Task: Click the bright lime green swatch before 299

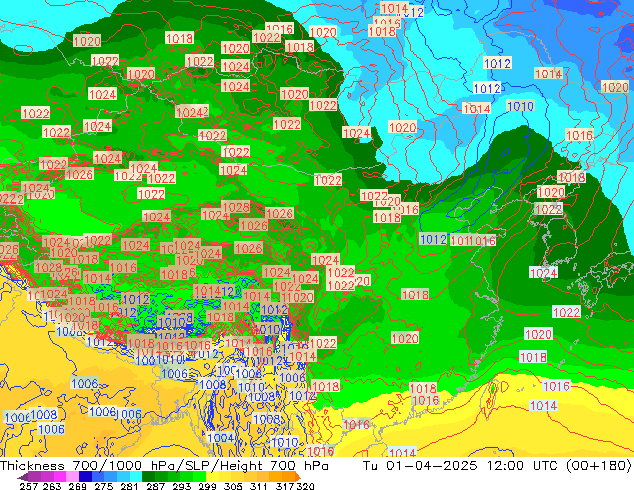Action: (199, 477)
